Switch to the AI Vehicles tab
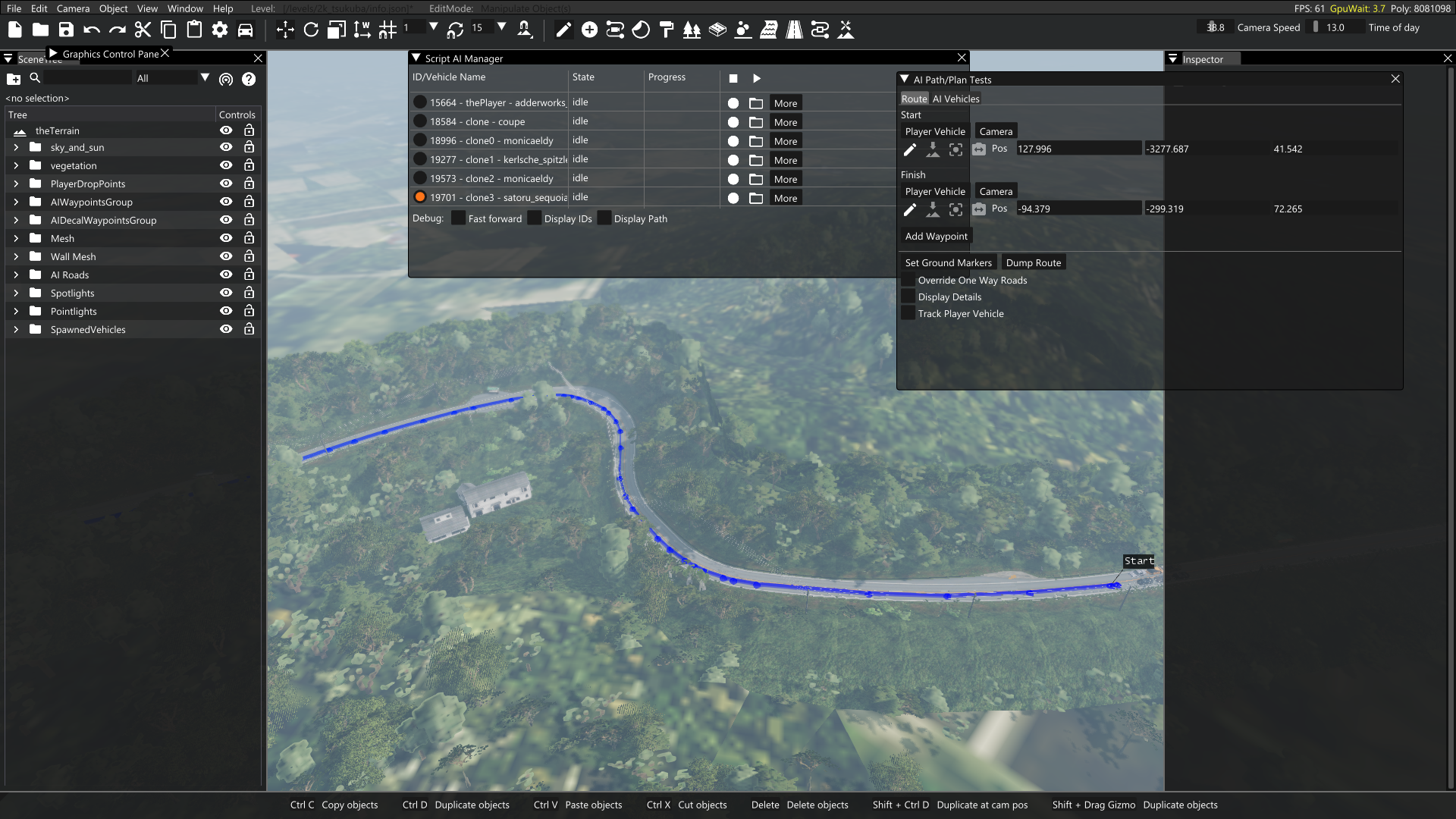1456x819 pixels. (955, 99)
